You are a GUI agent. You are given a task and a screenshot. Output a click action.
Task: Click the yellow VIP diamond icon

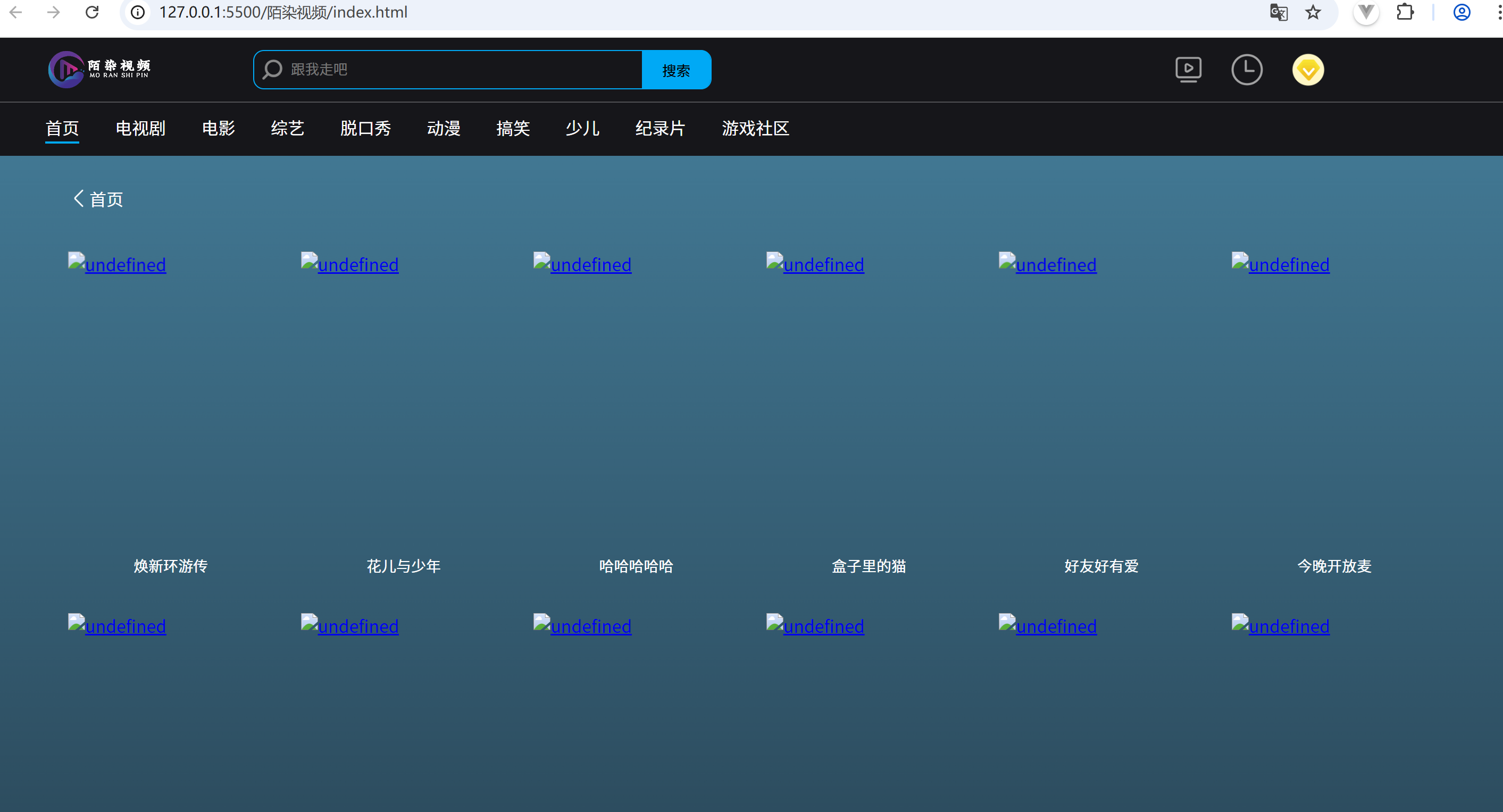[x=1307, y=70]
